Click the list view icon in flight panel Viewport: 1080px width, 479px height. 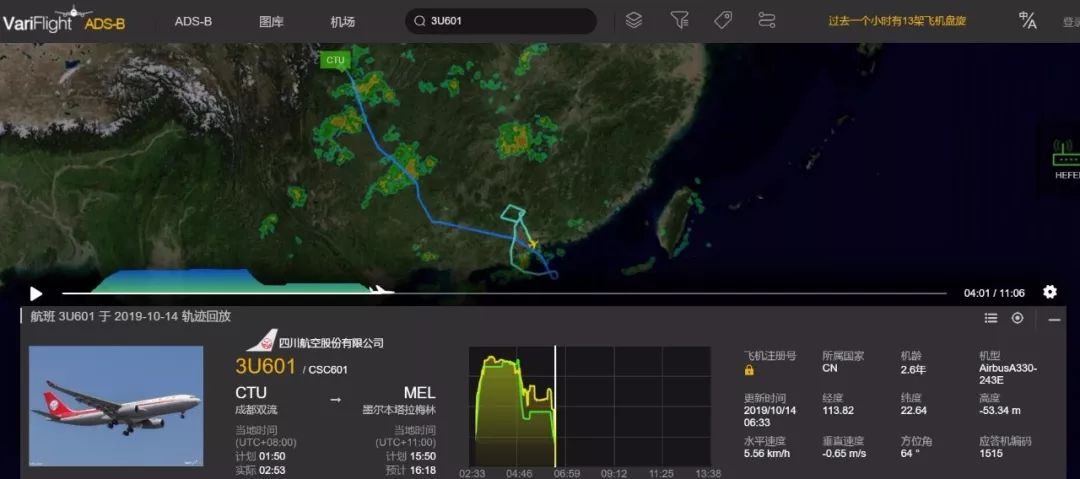coord(991,318)
